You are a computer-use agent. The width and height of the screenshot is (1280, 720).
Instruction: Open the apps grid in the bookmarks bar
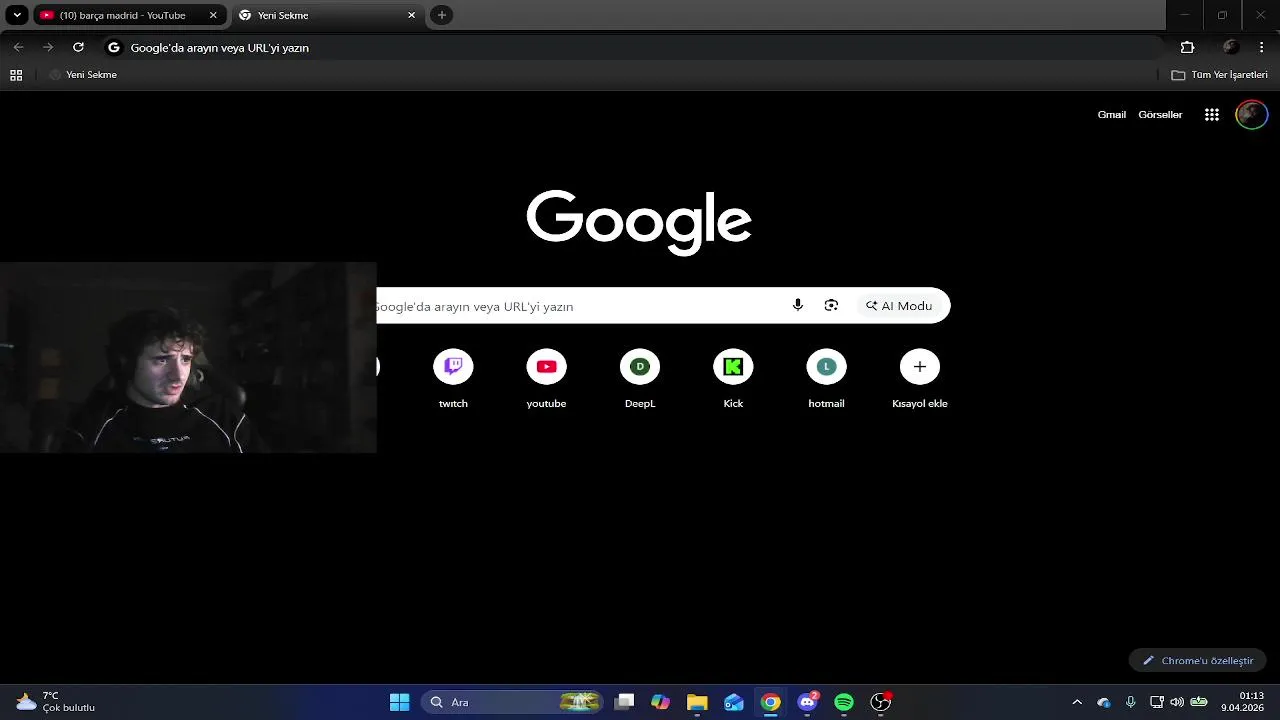pos(16,75)
